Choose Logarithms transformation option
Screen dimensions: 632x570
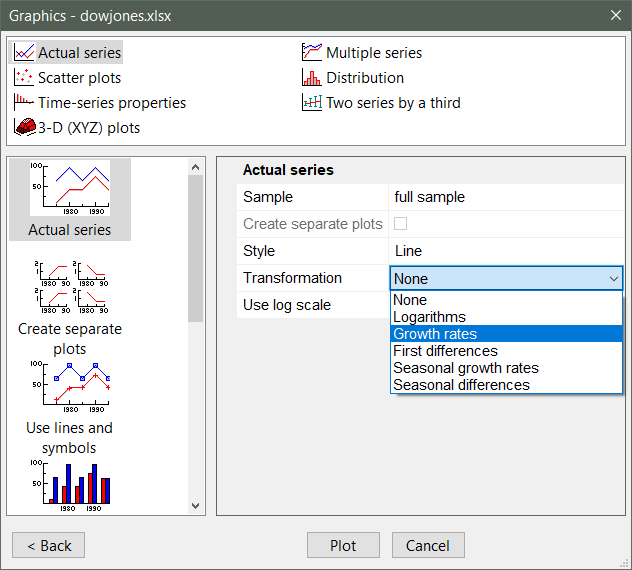[430, 317]
